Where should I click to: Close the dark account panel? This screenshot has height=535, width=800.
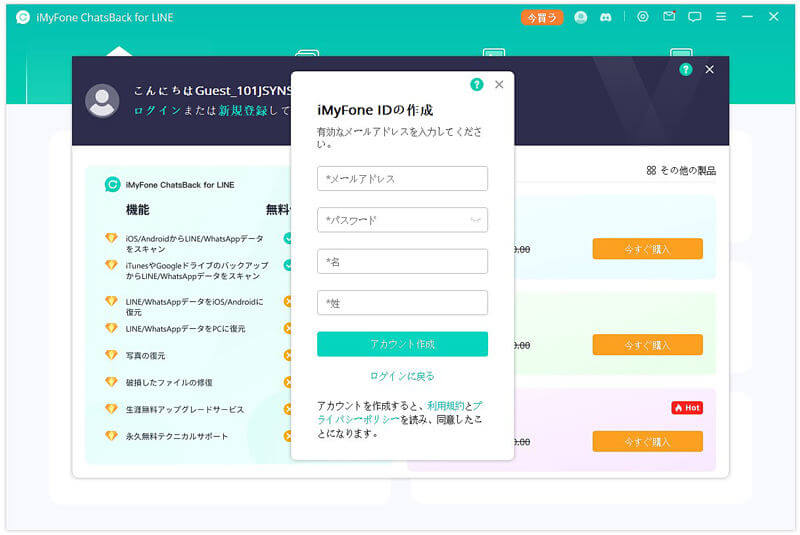[709, 69]
